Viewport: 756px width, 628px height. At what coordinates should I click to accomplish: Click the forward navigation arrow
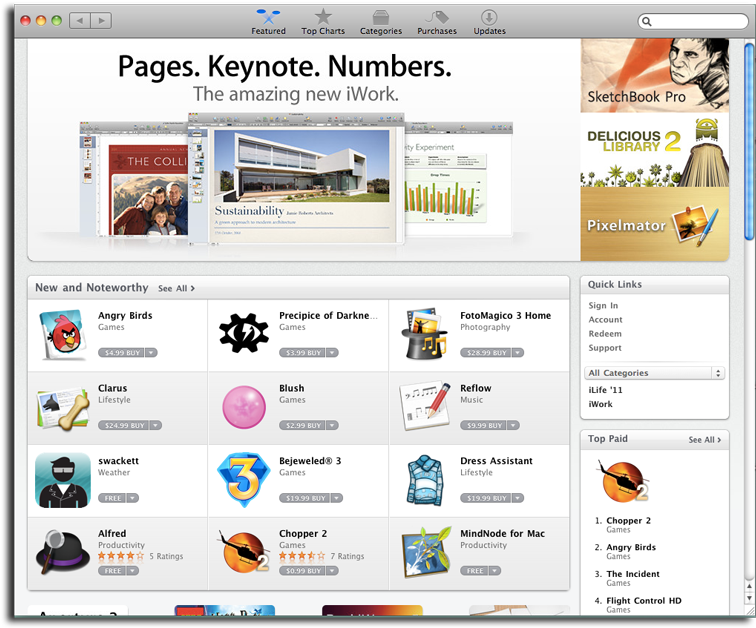pyautogui.click(x=101, y=21)
